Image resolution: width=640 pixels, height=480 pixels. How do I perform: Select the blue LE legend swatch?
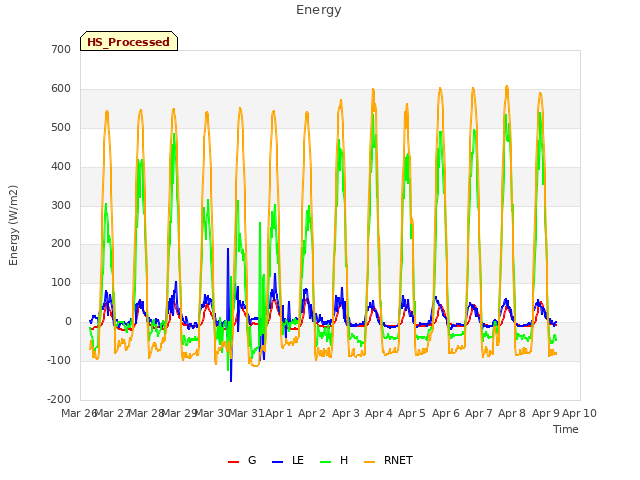pyautogui.click(x=278, y=462)
